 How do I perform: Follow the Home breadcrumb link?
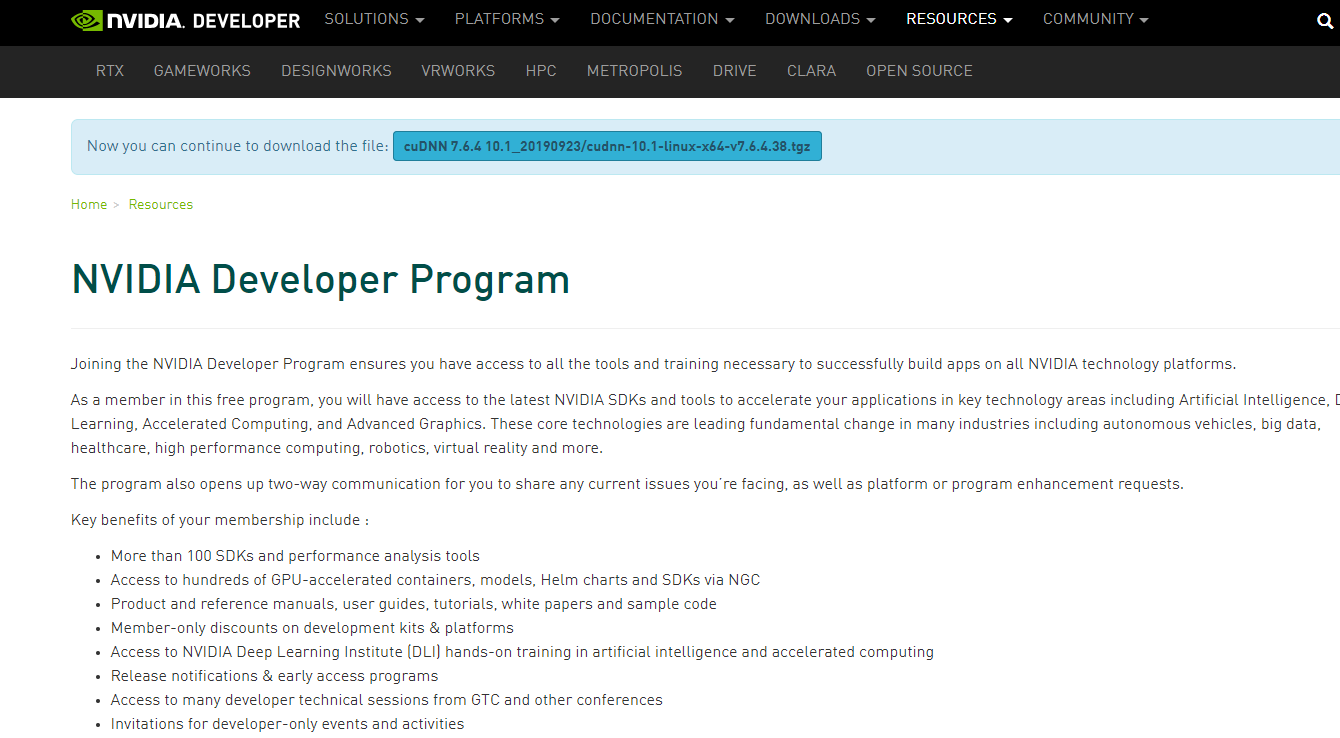(x=89, y=204)
